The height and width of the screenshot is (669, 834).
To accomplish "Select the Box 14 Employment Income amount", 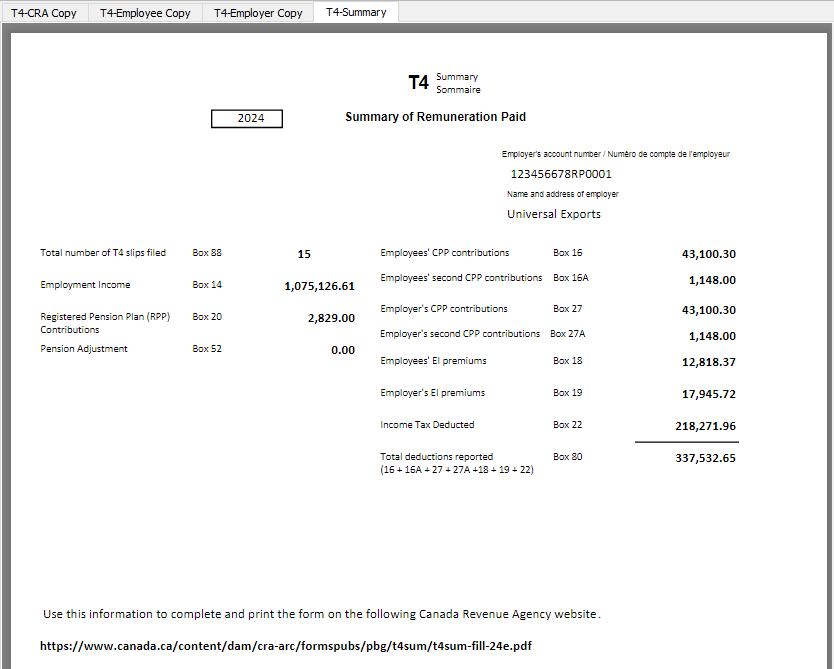I will 320,286.
